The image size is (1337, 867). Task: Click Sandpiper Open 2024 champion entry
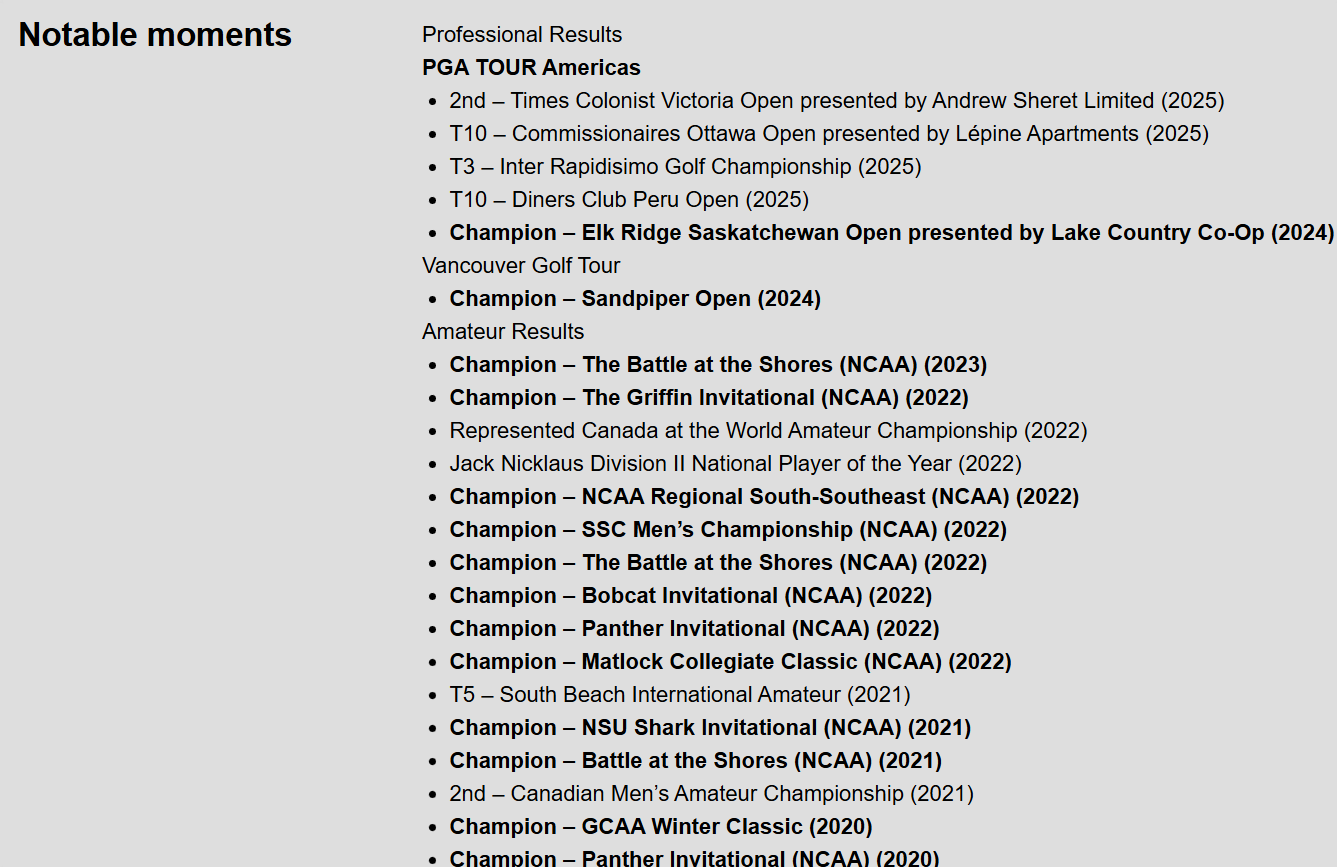coord(635,299)
